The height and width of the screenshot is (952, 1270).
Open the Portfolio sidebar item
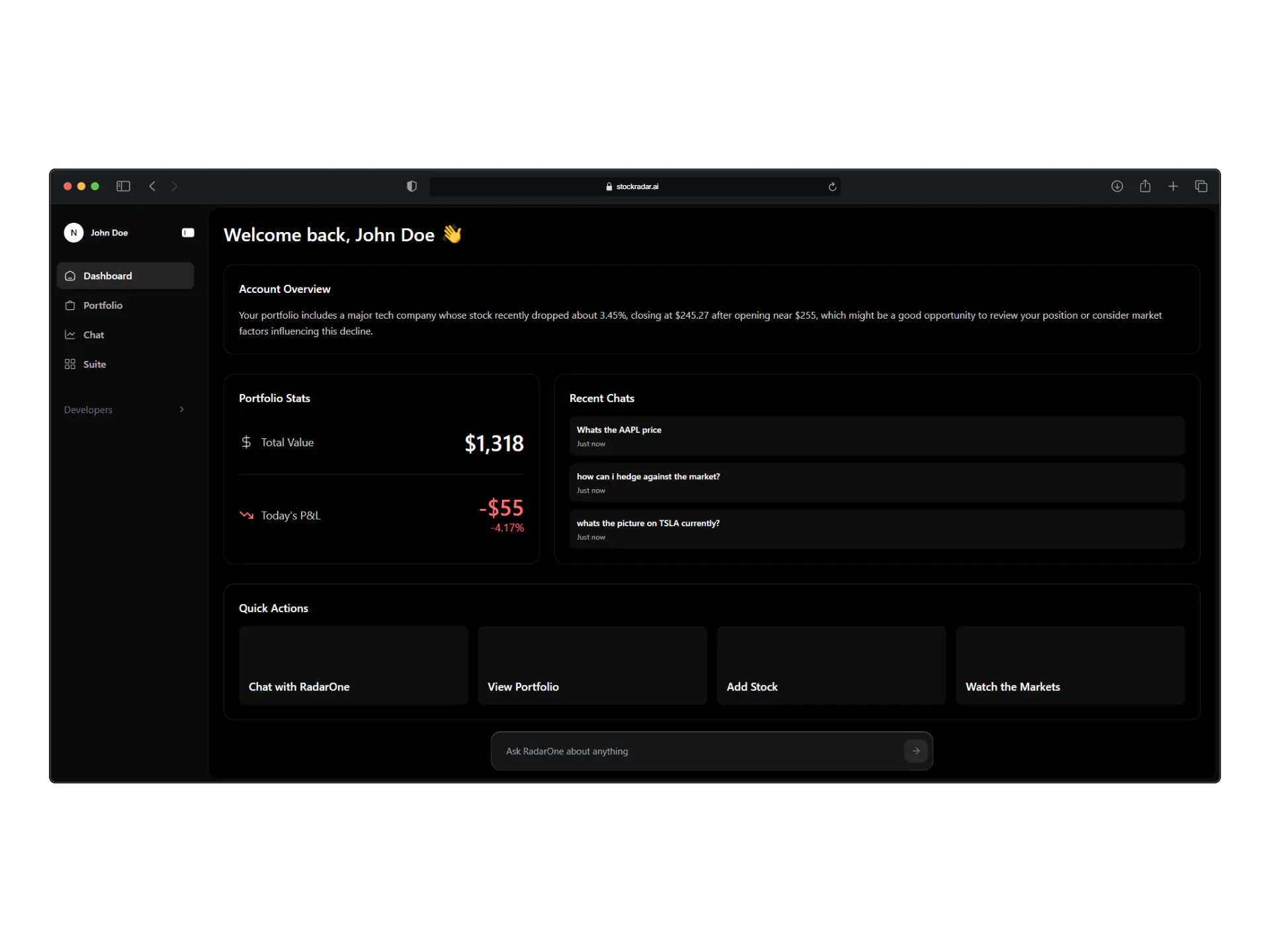click(103, 305)
